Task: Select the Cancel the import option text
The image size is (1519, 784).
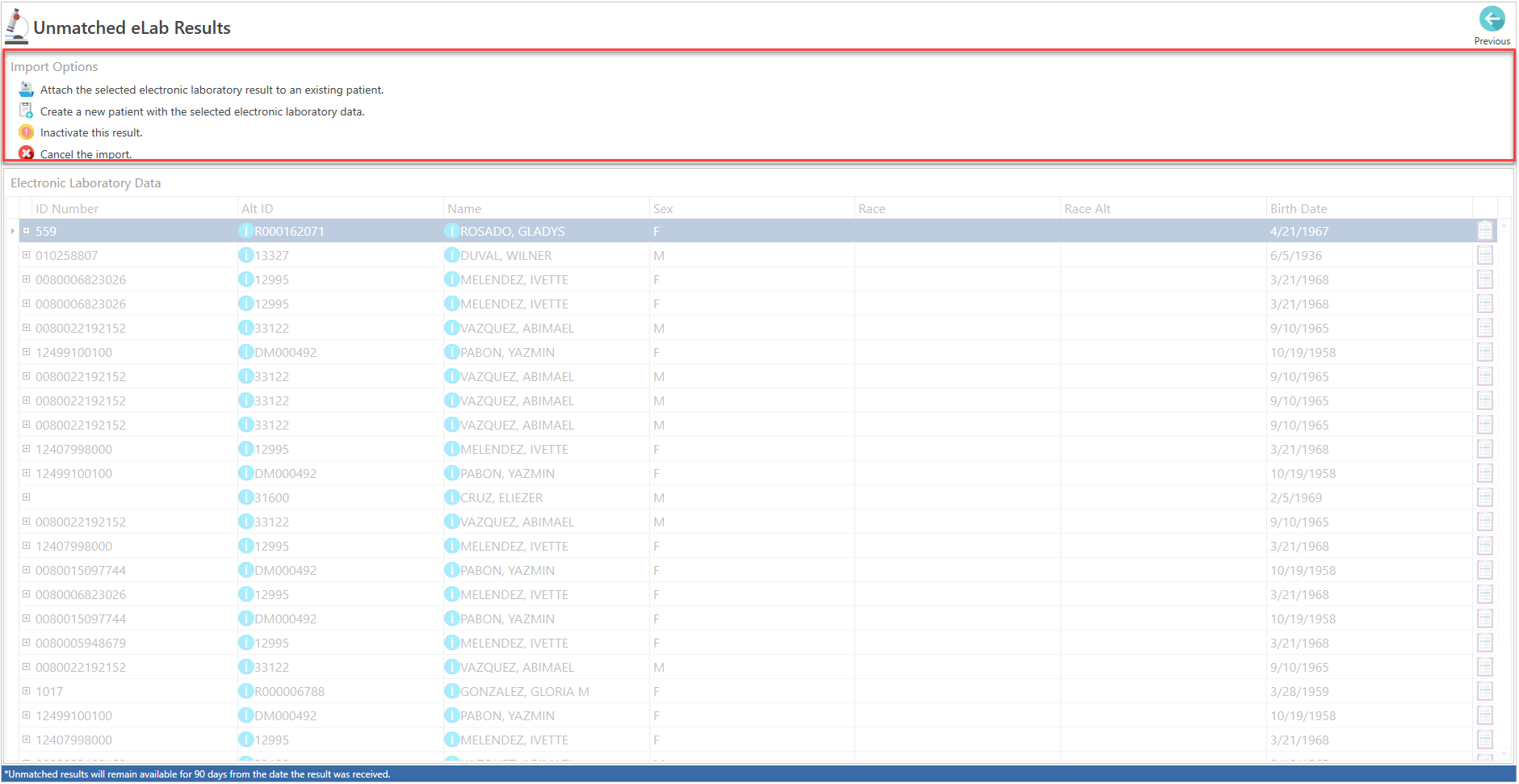Action: [86, 153]
